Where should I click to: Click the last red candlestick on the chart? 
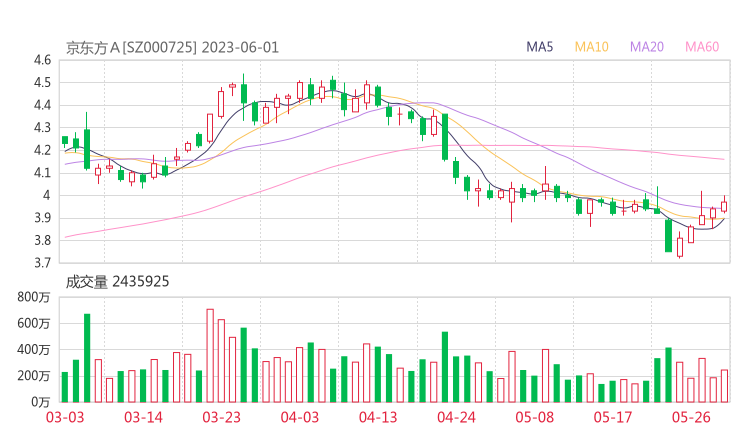[x=724, y=206]
